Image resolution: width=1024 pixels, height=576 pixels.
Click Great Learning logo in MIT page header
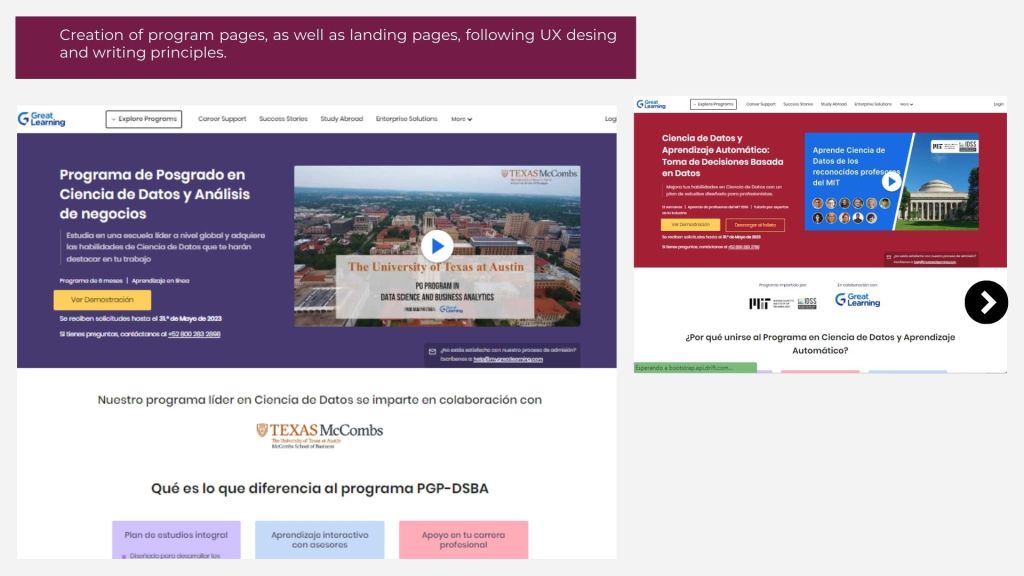(x=652, y=104)
